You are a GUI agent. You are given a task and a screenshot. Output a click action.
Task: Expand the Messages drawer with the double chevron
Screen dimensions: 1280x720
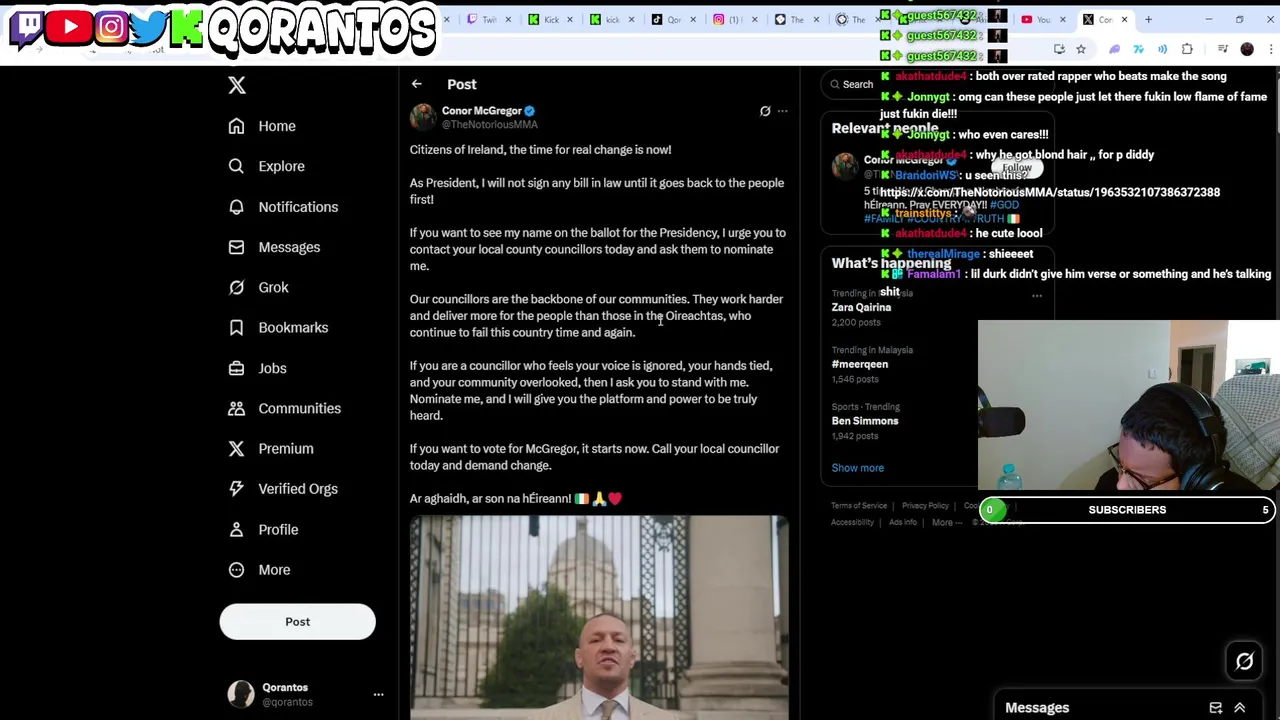1239,708
